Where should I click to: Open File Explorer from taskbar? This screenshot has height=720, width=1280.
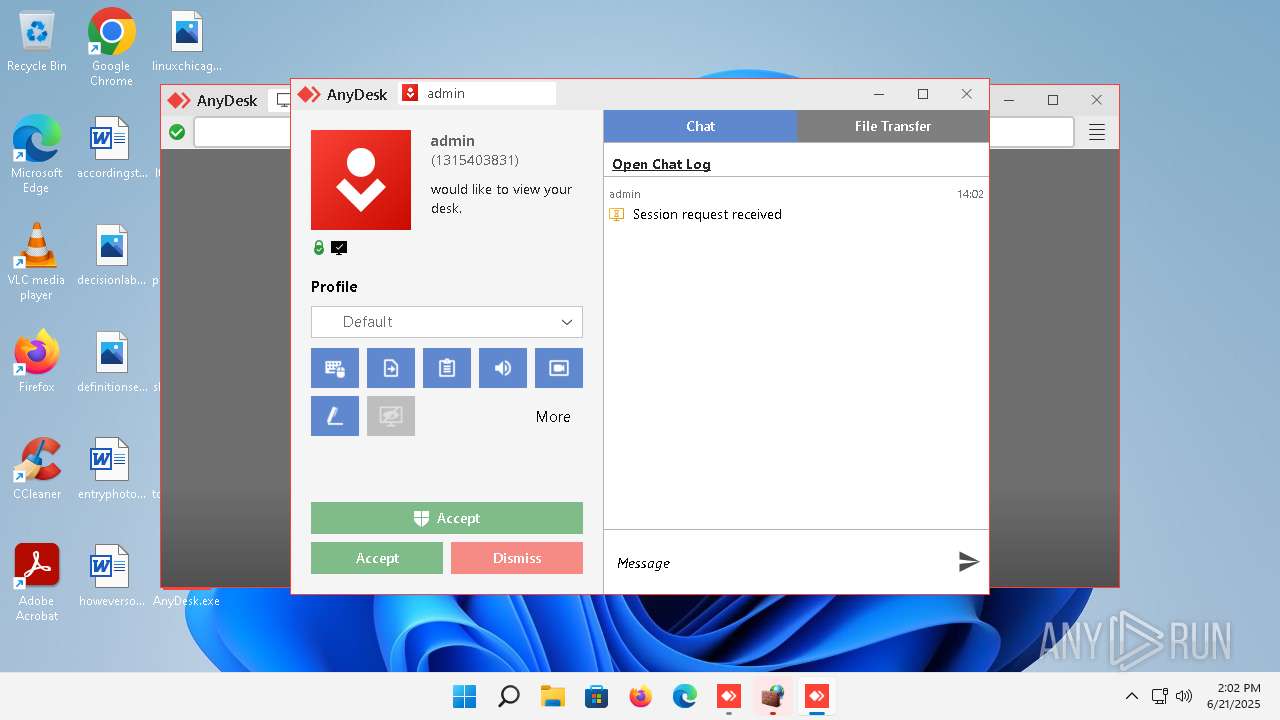553,696
